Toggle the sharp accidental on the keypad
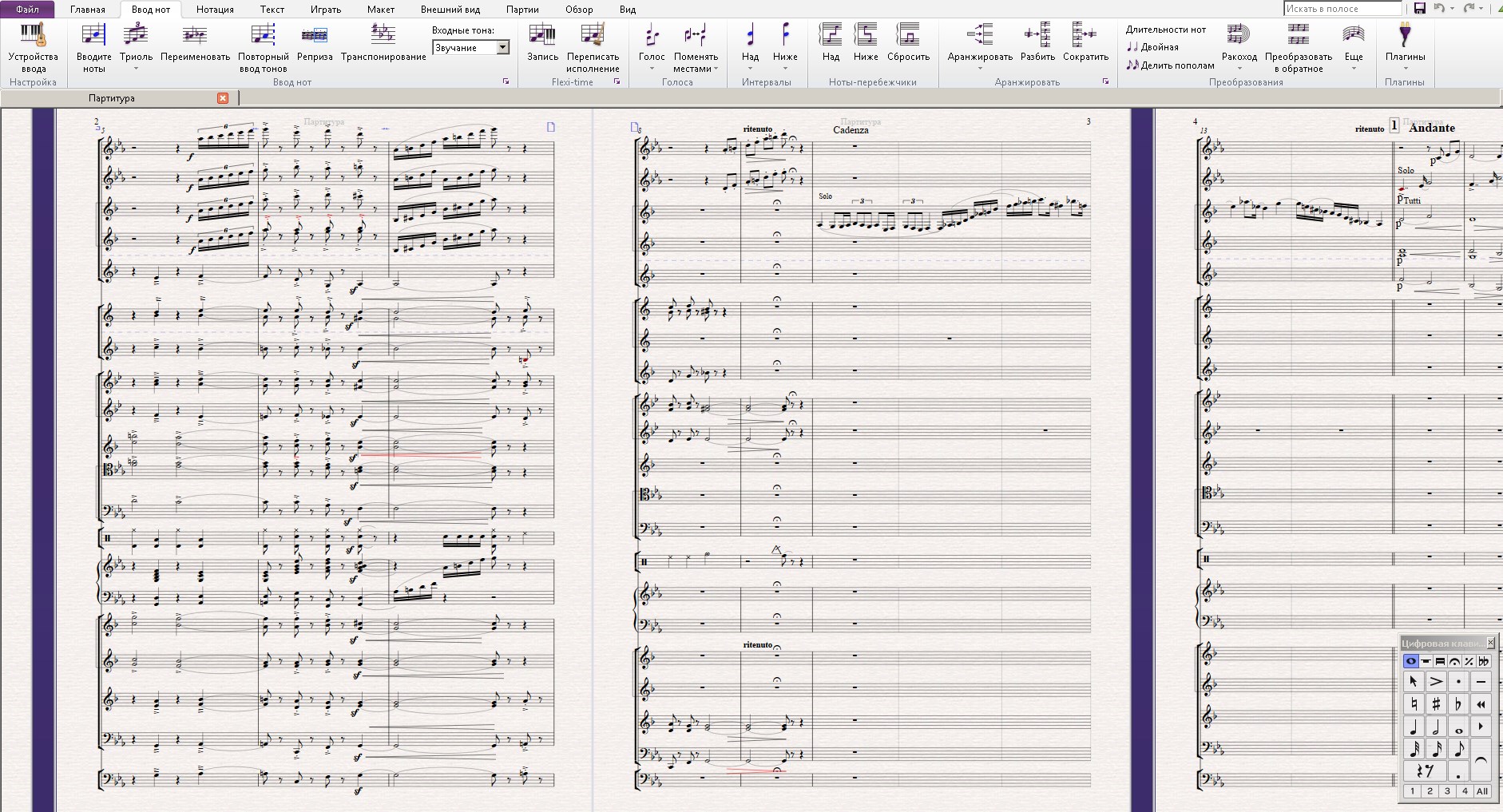 pos(1436,704)
